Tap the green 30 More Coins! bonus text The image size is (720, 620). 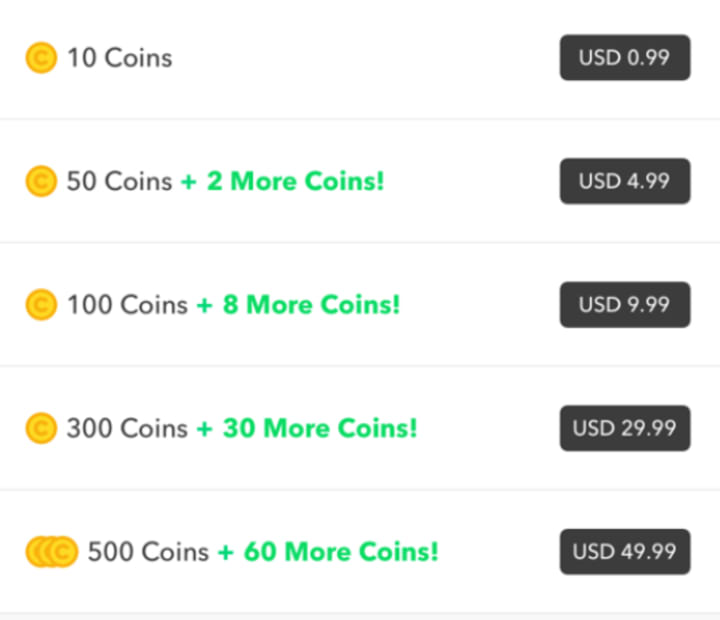[320, 428]
